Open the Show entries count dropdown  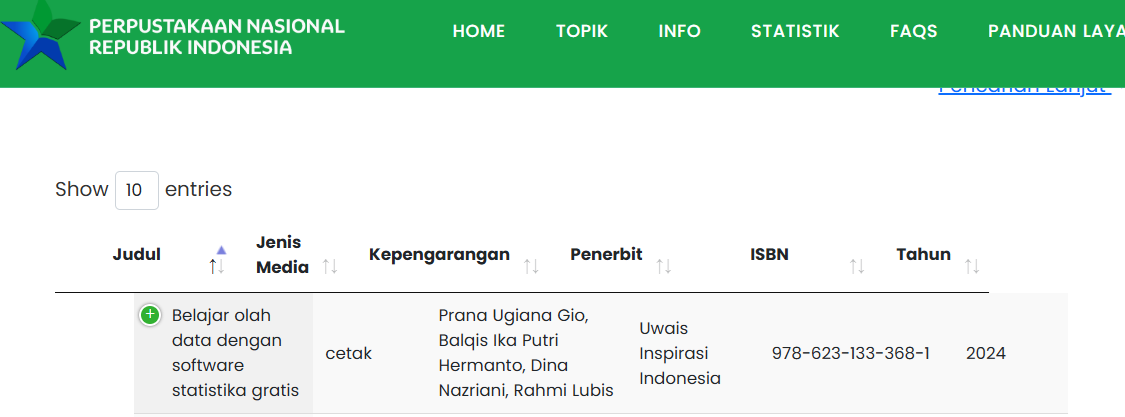pos(137,190)
